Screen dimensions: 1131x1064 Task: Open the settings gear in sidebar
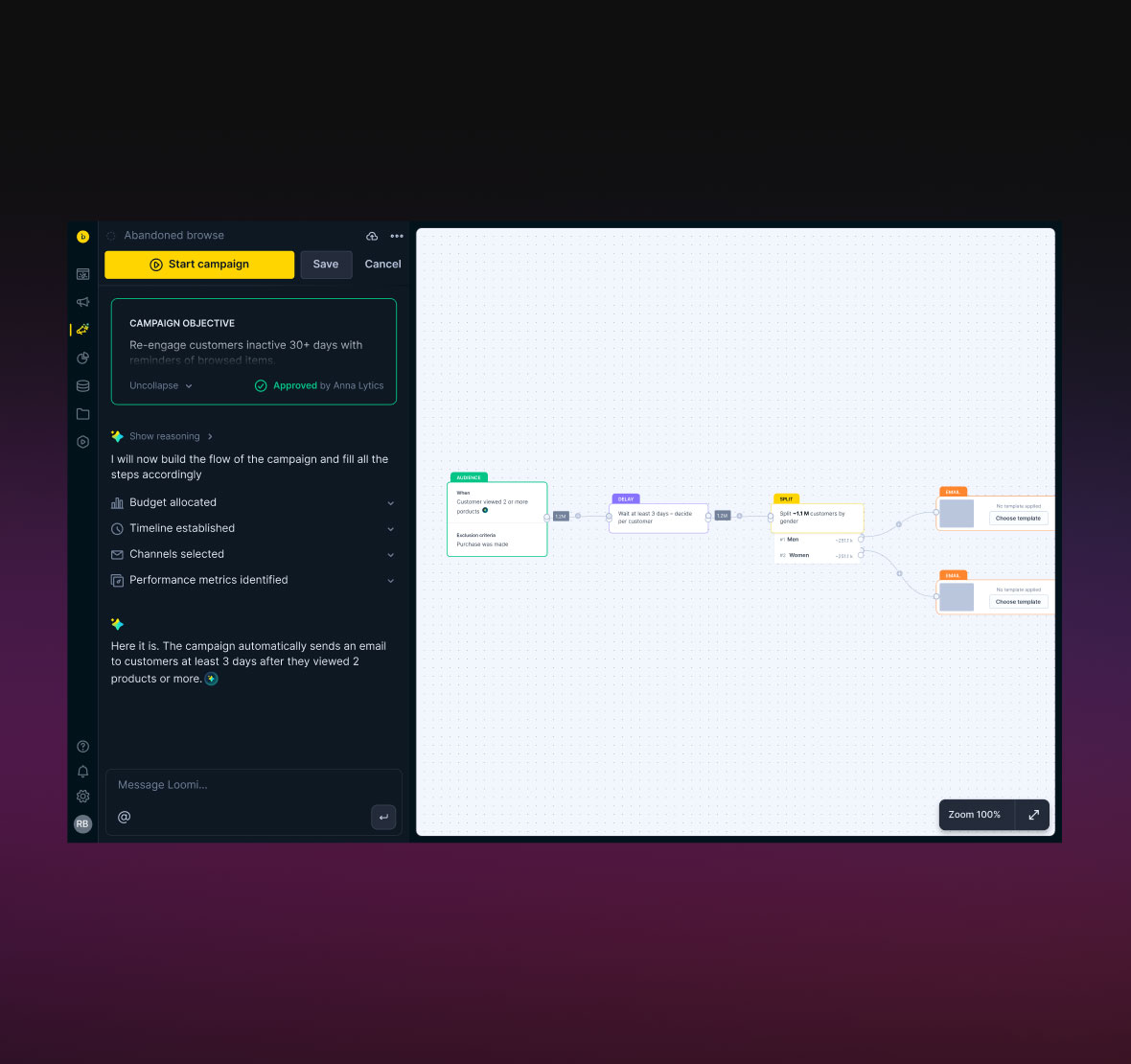point(83,797)
